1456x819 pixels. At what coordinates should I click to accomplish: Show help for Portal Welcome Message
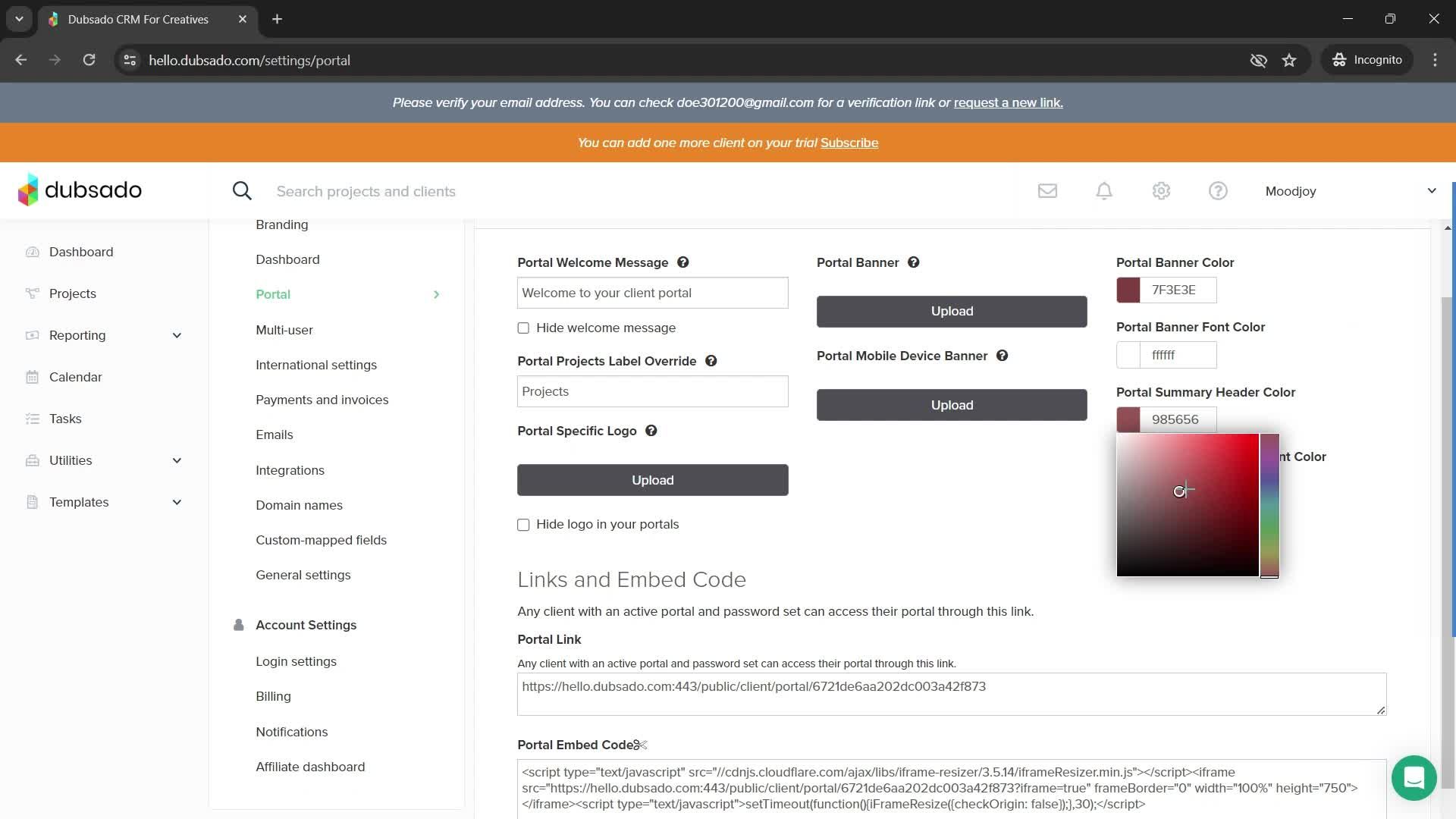pyautogui.click(x=682, y=262)
